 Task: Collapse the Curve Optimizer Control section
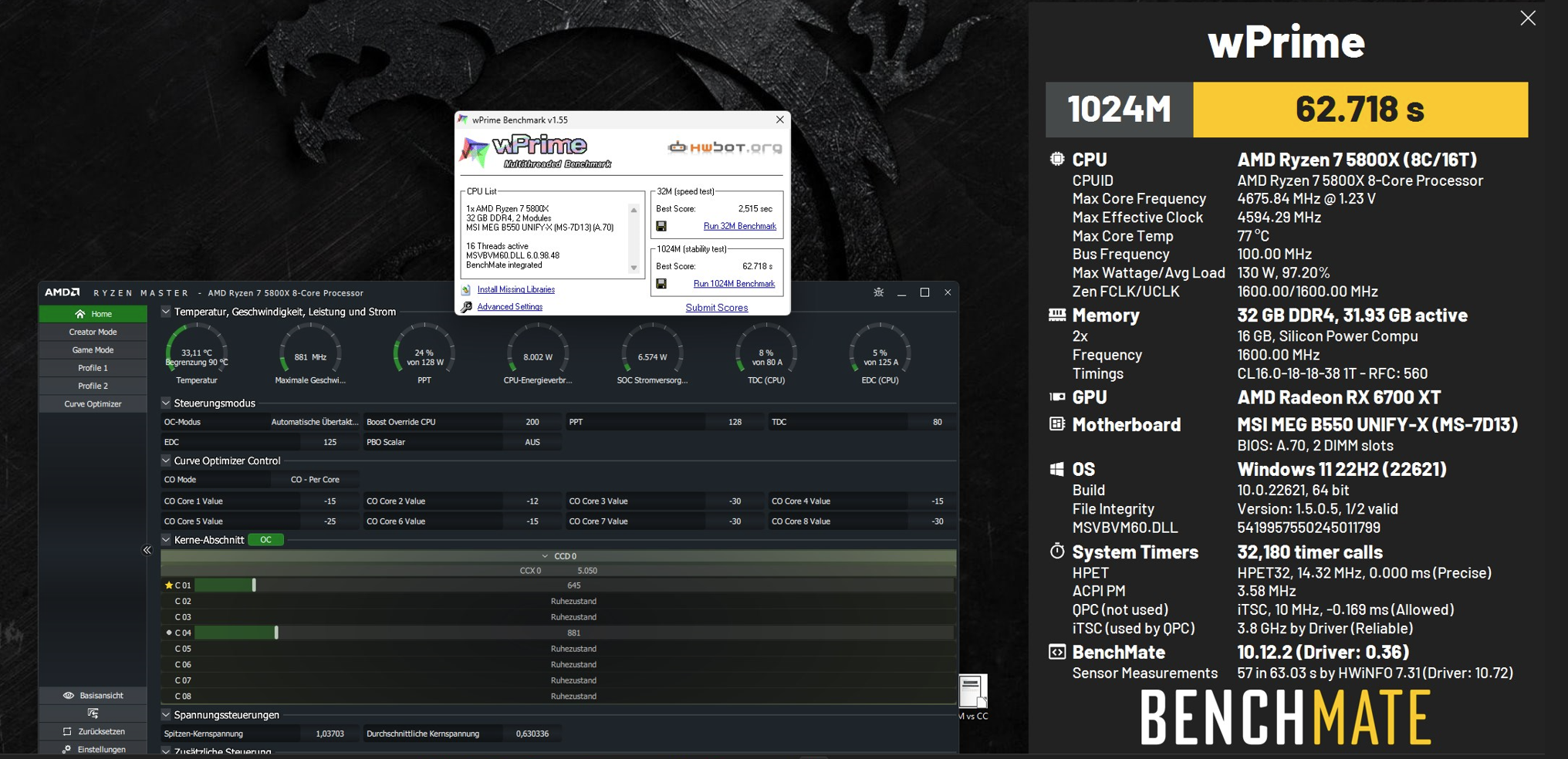[166, 460]
